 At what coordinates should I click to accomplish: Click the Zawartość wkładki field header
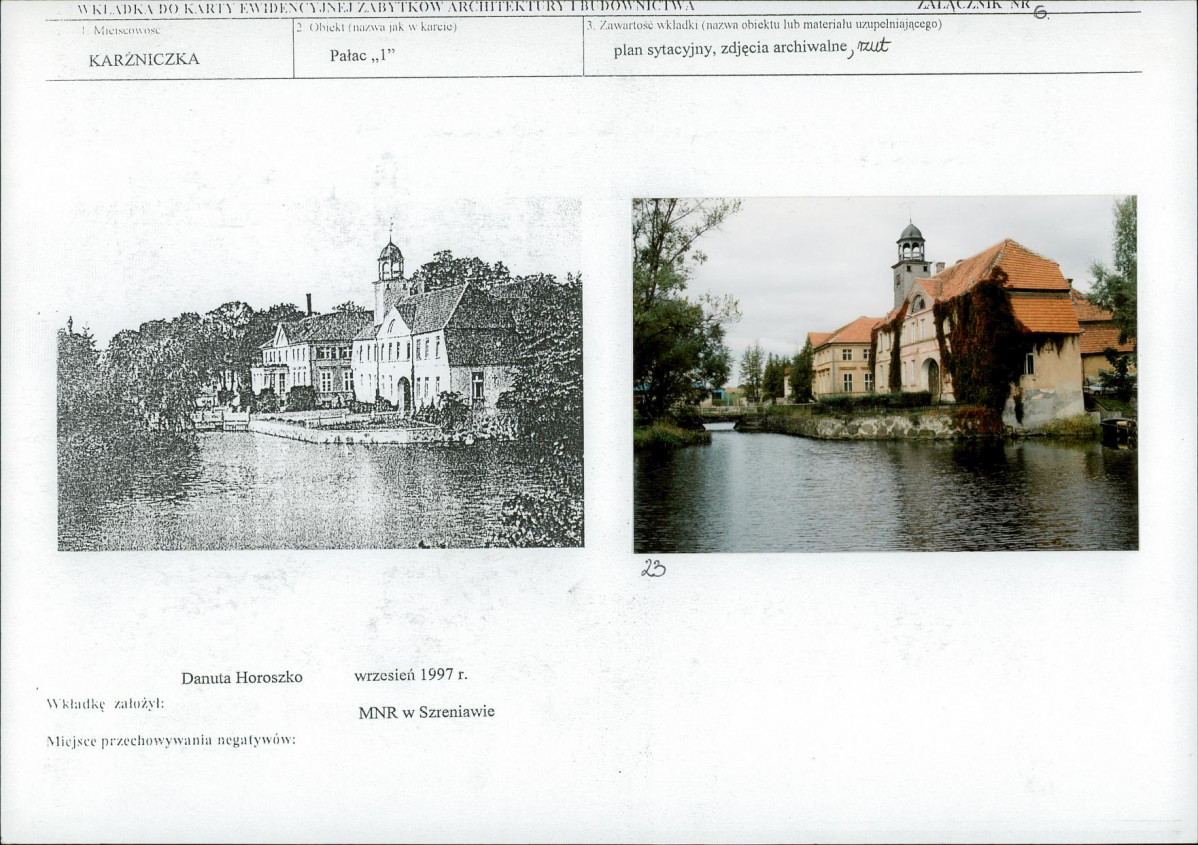[764, 24]
